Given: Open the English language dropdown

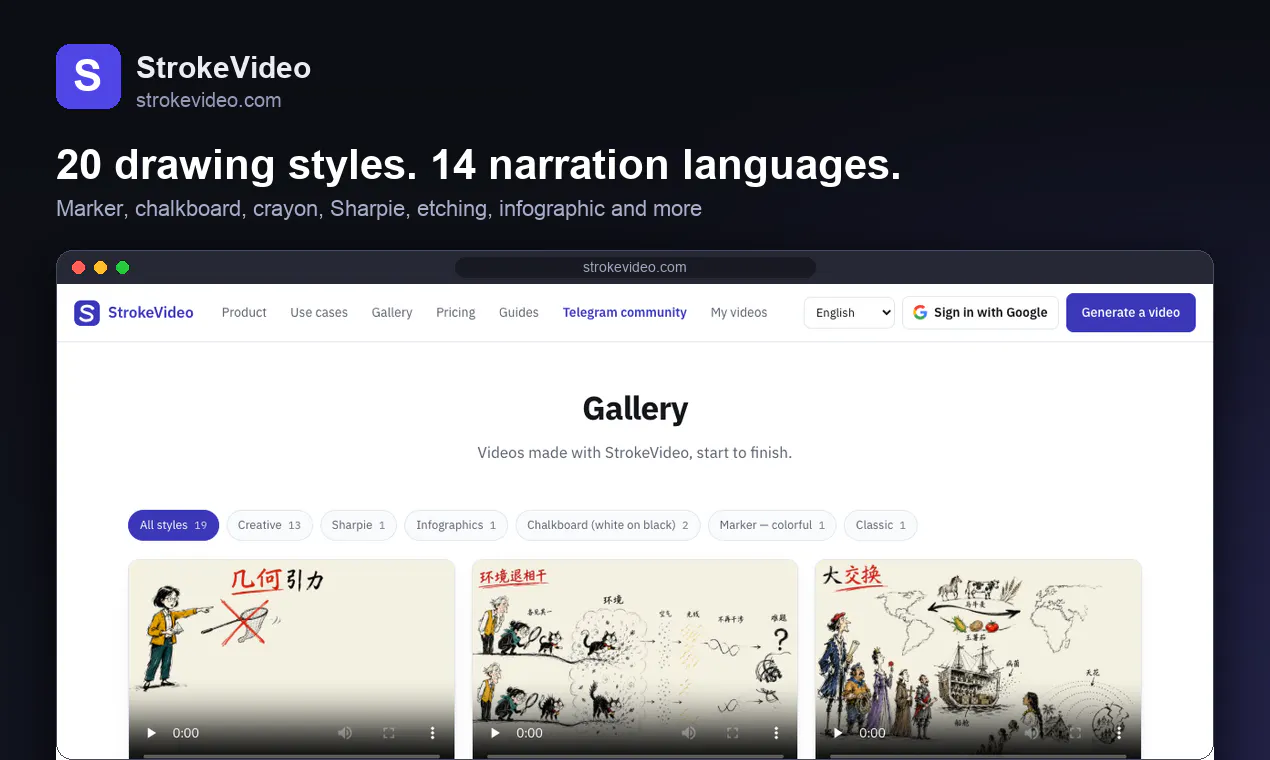Looking at the screenshot, I should coord(849,313).
